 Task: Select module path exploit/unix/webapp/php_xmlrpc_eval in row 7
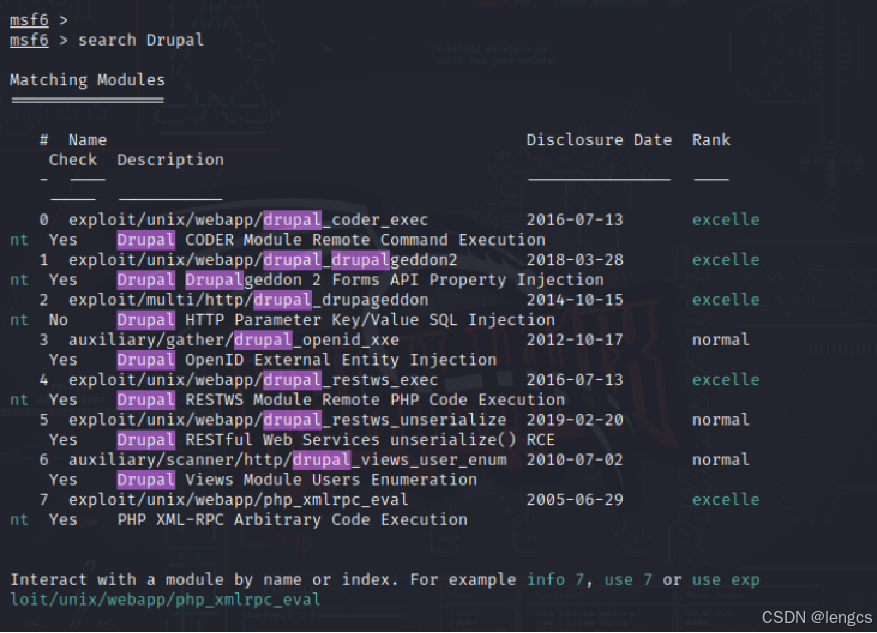click(x=238, y=500)
